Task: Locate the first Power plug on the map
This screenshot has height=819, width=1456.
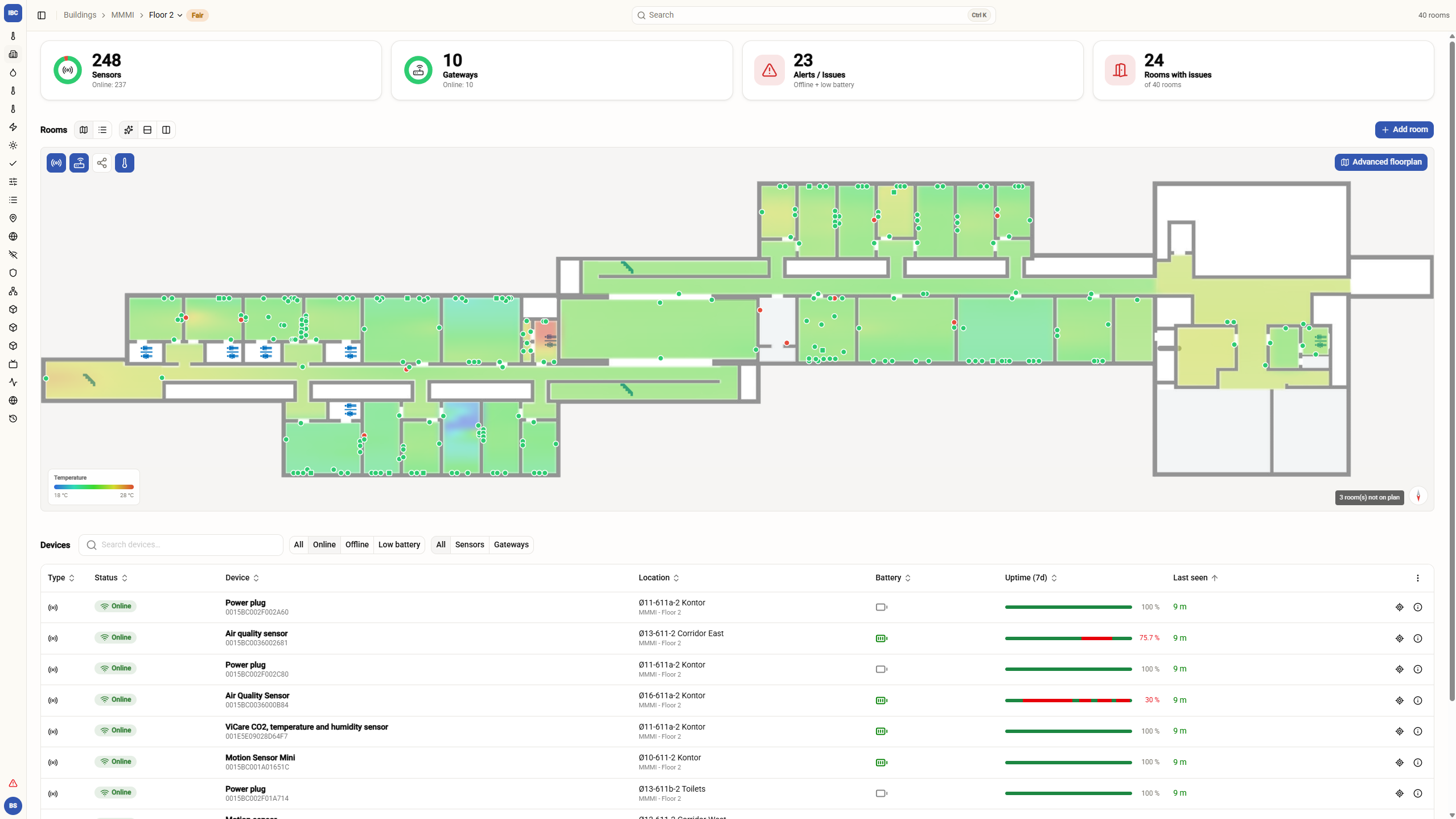Action: click(x=1400, y=607)
